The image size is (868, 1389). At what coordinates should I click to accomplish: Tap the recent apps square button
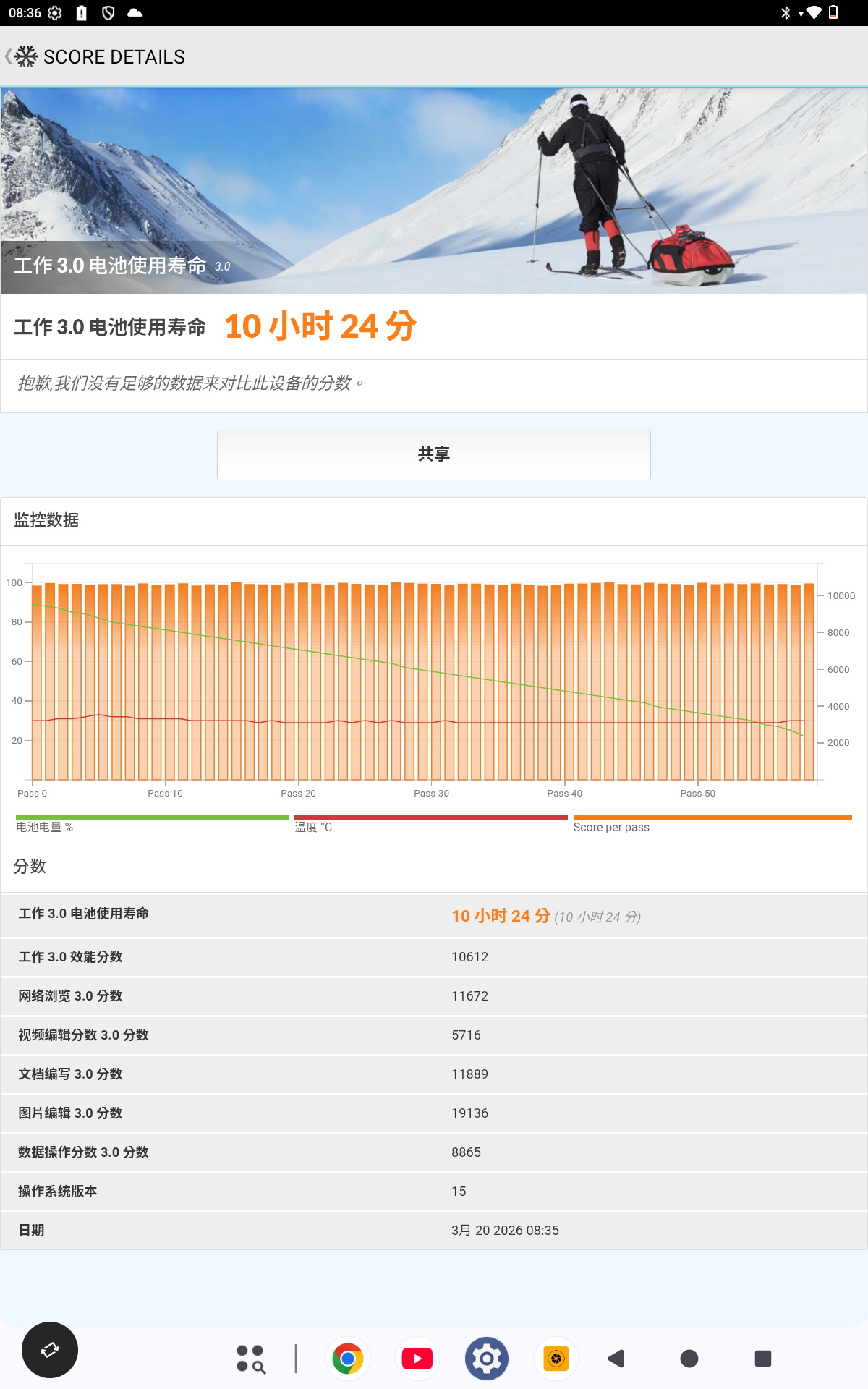[x=762, y=1359]
